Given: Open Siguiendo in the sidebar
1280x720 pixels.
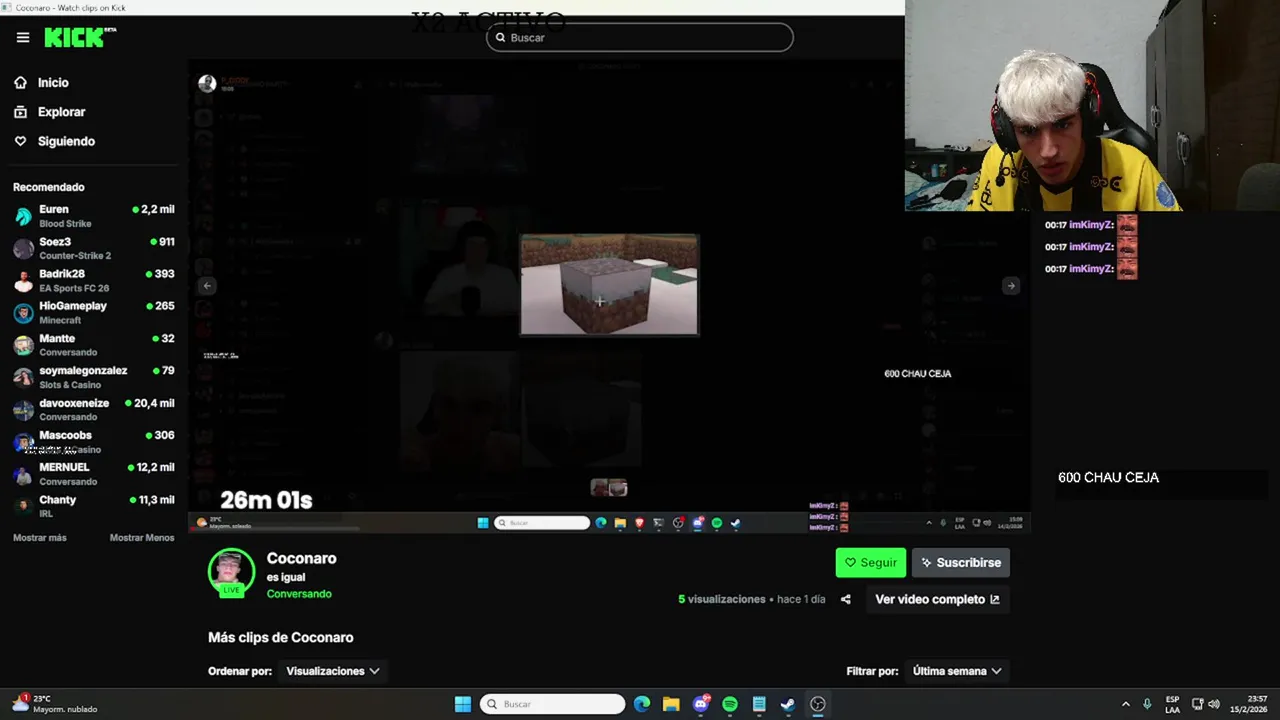Looking at the screenshot, I should (66, 141).
